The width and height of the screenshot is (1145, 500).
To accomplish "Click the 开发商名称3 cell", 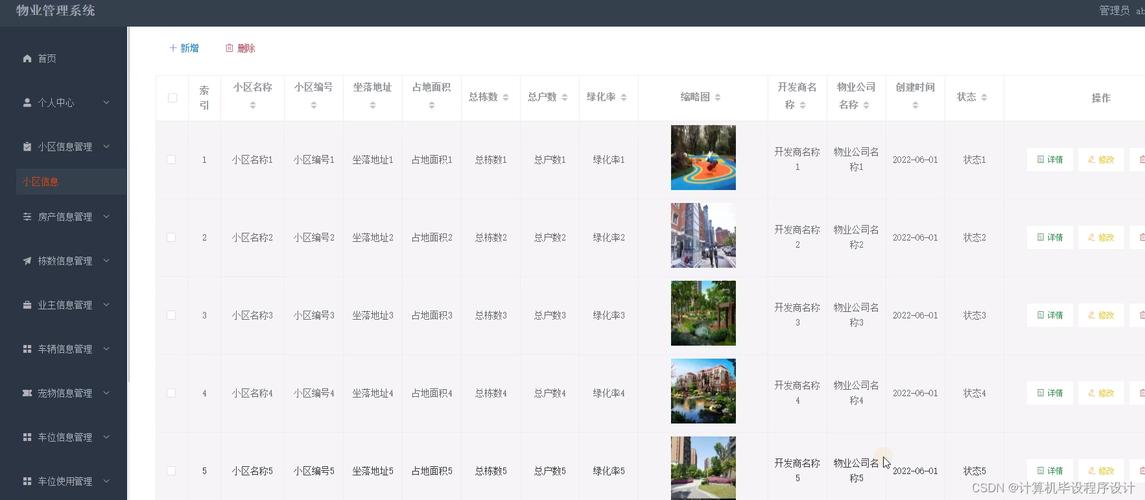I will (797, 315).
